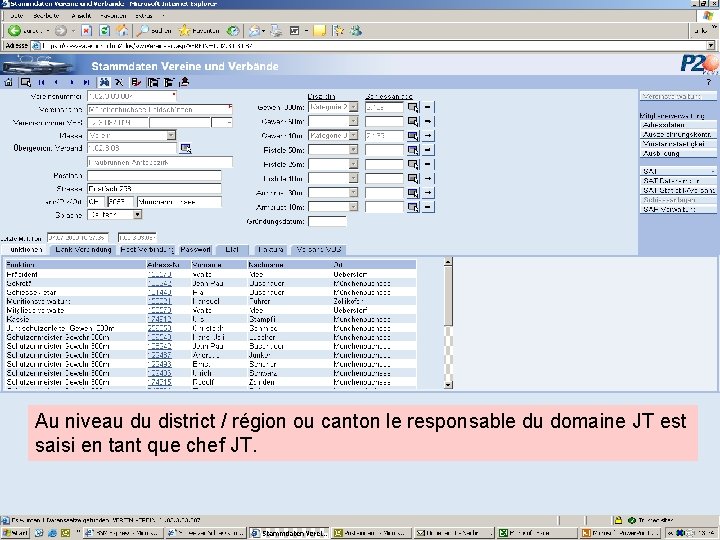The height and width of the screenshot is (540, 720).
Task: Click Windows Start button
Action: [x=16, y=533]
